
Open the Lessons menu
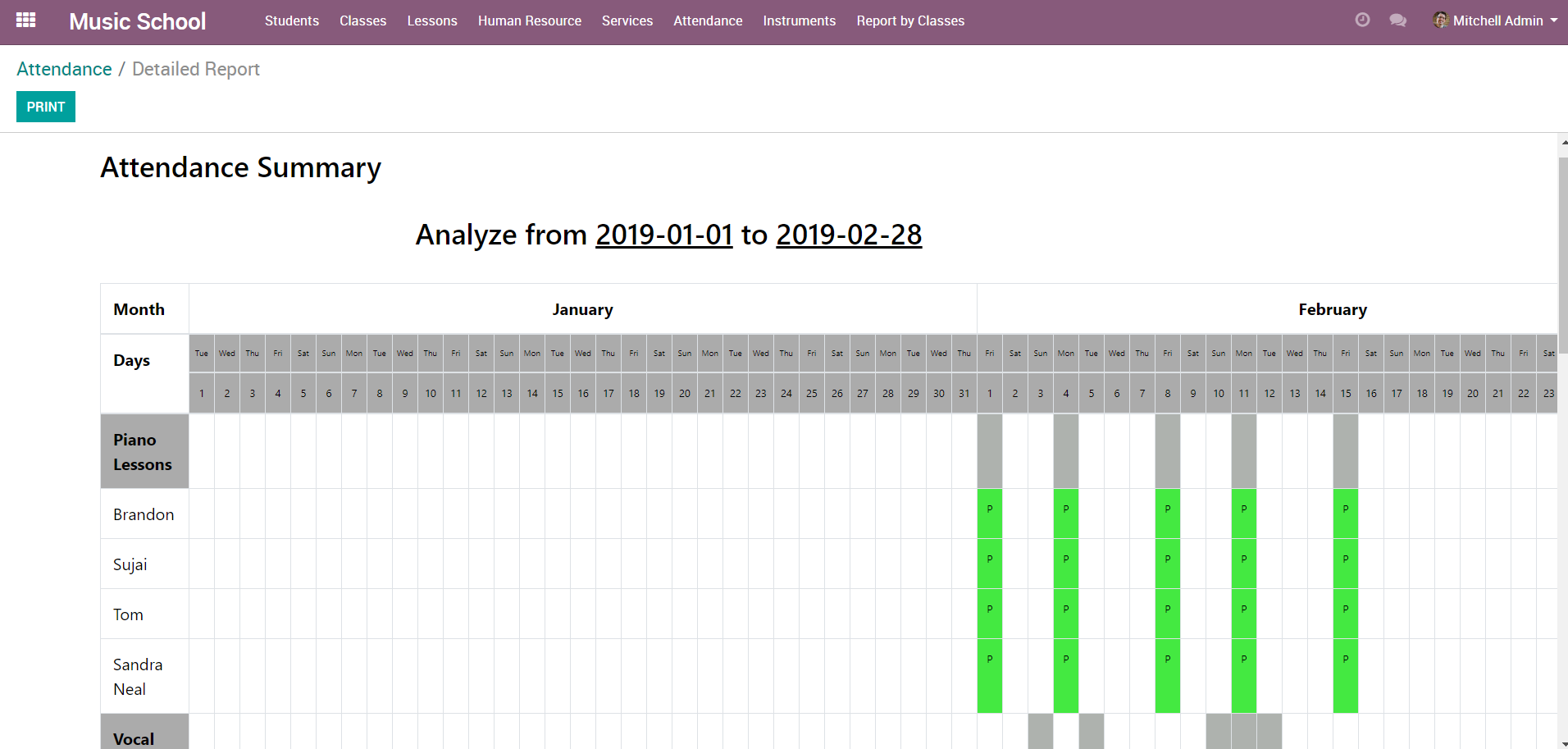[x=432, y=21]
